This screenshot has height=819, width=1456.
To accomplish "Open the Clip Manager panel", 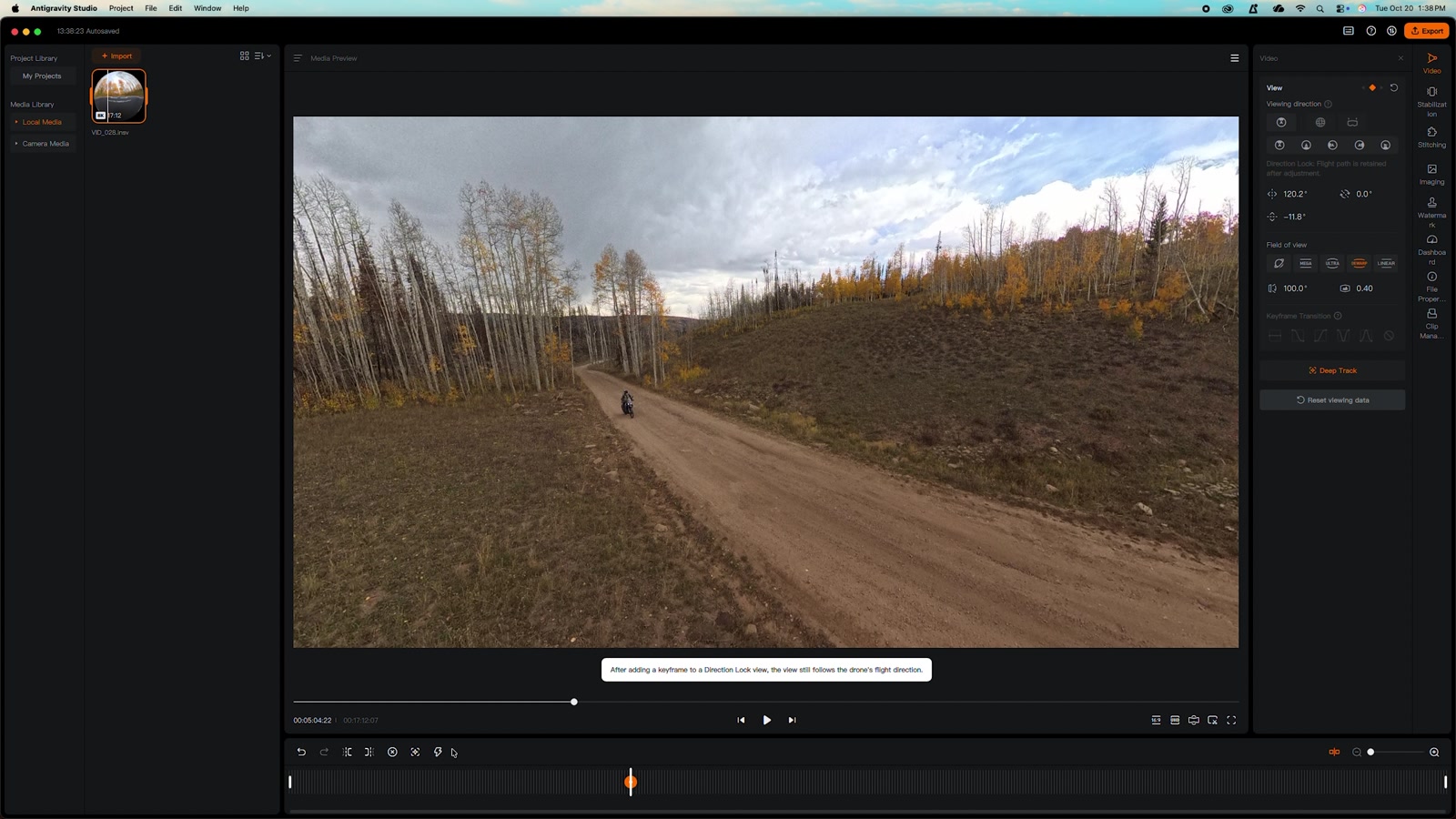I will (x=1431, y=324).
